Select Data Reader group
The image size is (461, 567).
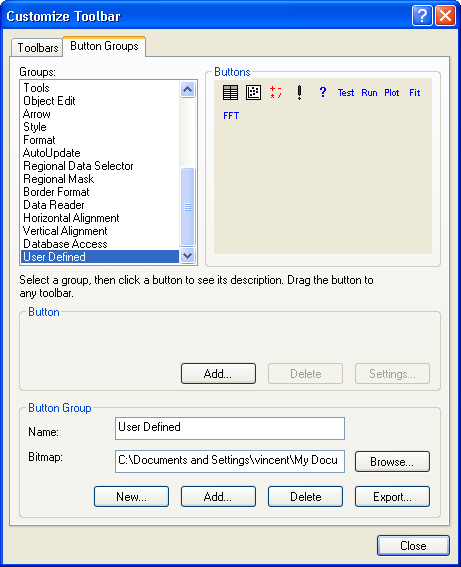click(100, 205)
